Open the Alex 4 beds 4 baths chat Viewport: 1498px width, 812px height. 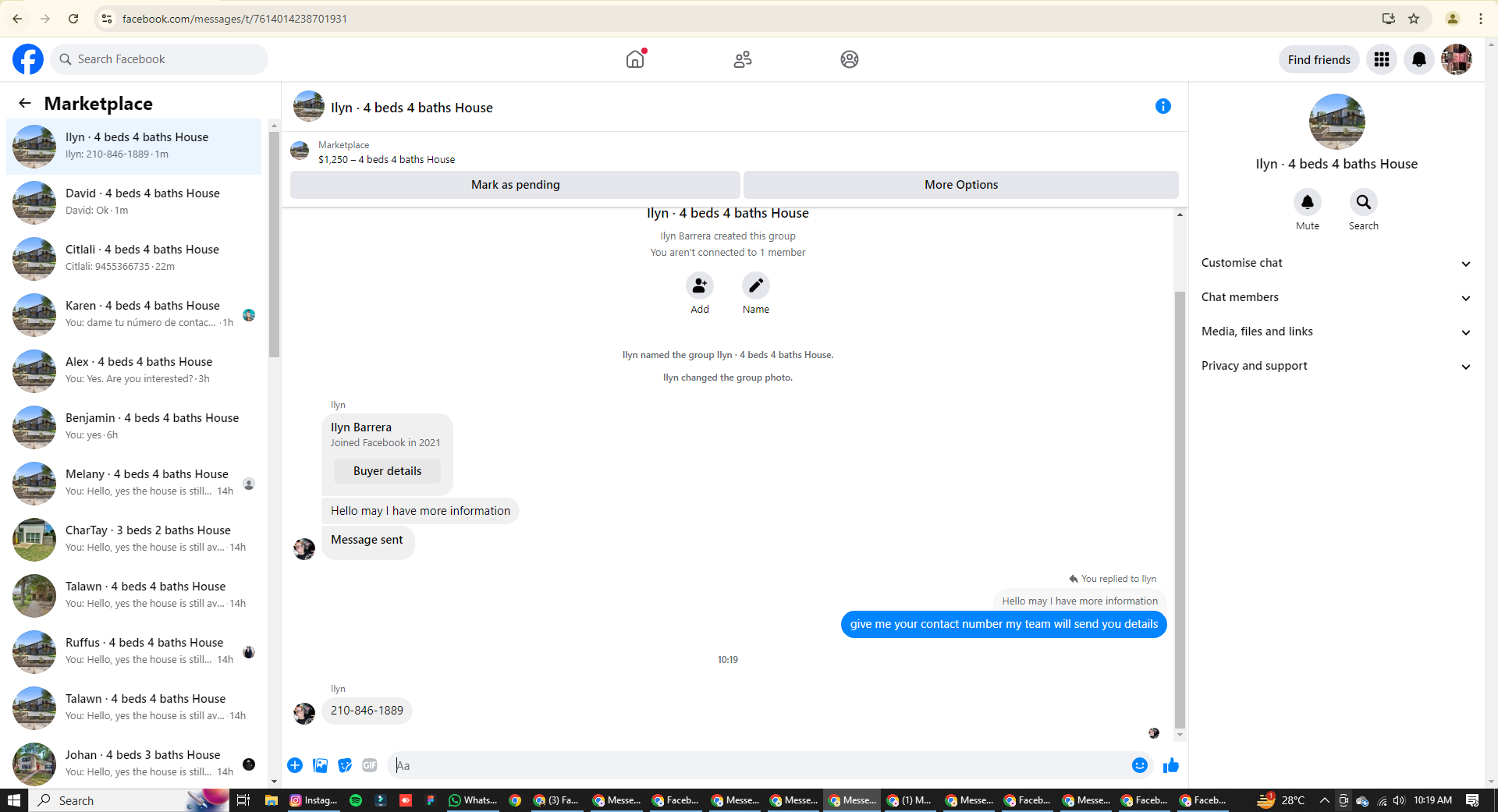[x=134, y=371]
